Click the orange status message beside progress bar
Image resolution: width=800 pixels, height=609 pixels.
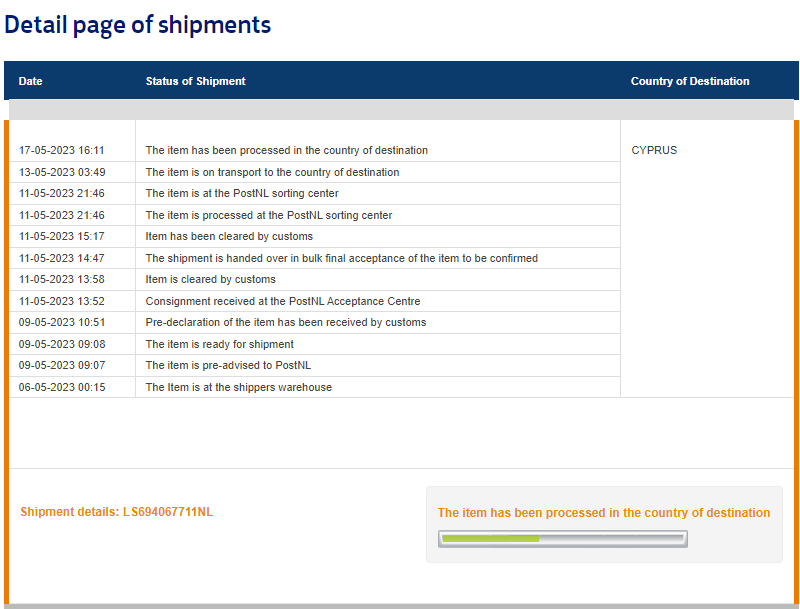coord(603,513)
